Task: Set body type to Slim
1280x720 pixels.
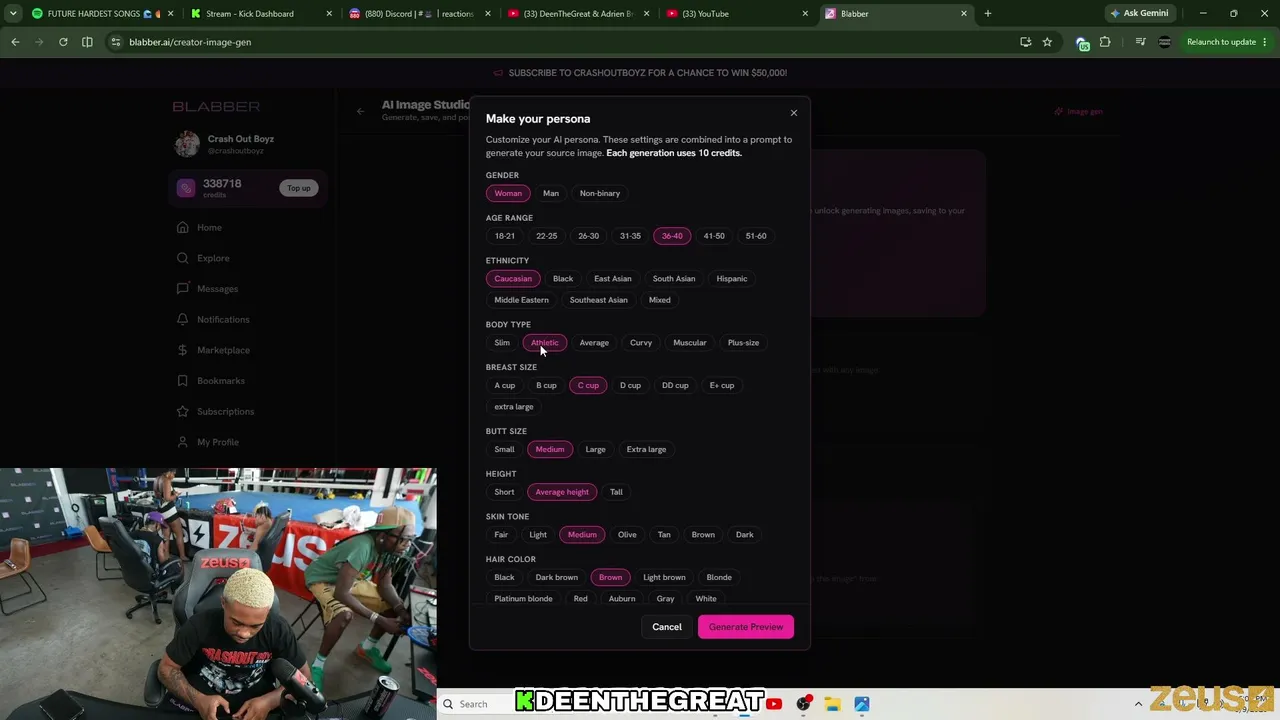Action: click(x=502, y=343)
